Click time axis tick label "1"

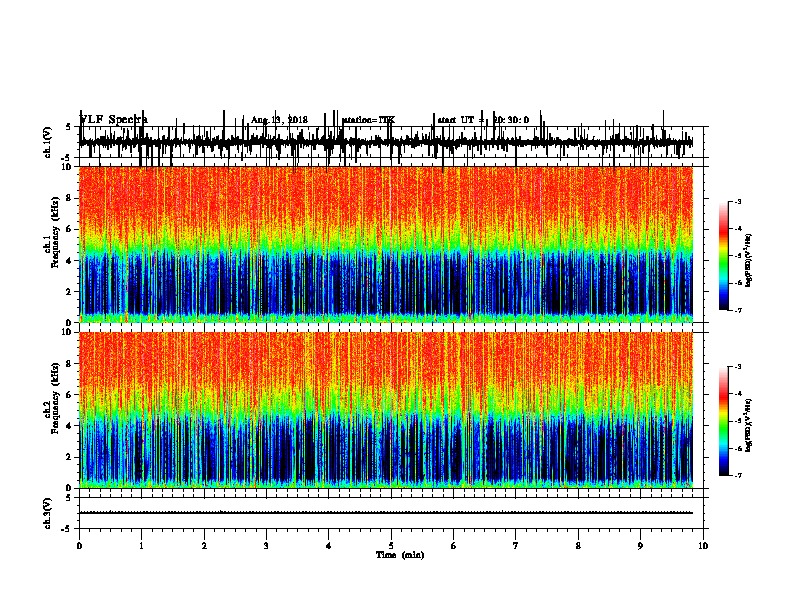pyautogui.click(x=141, y=546)
